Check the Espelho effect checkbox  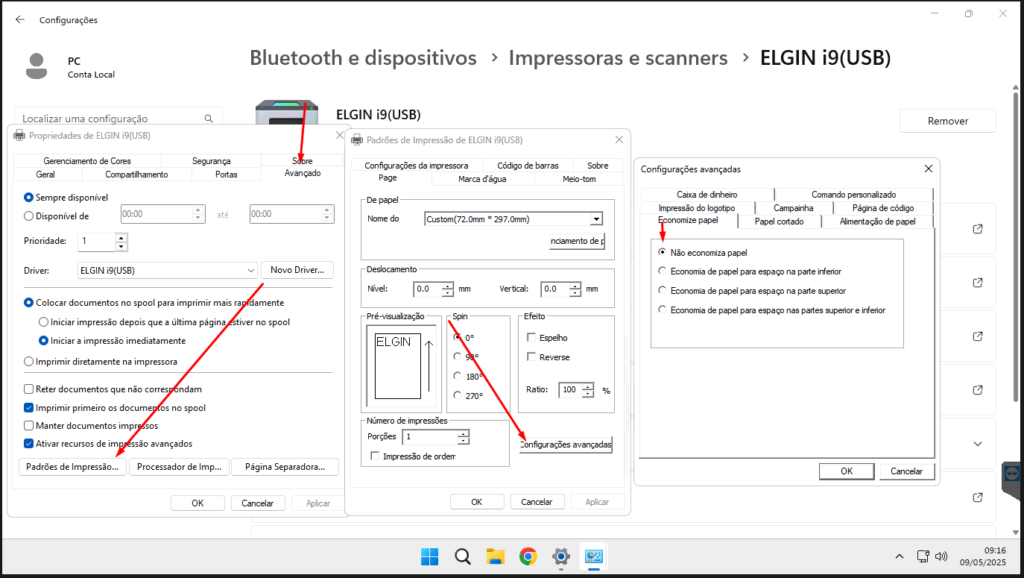(x=532, y=338)
